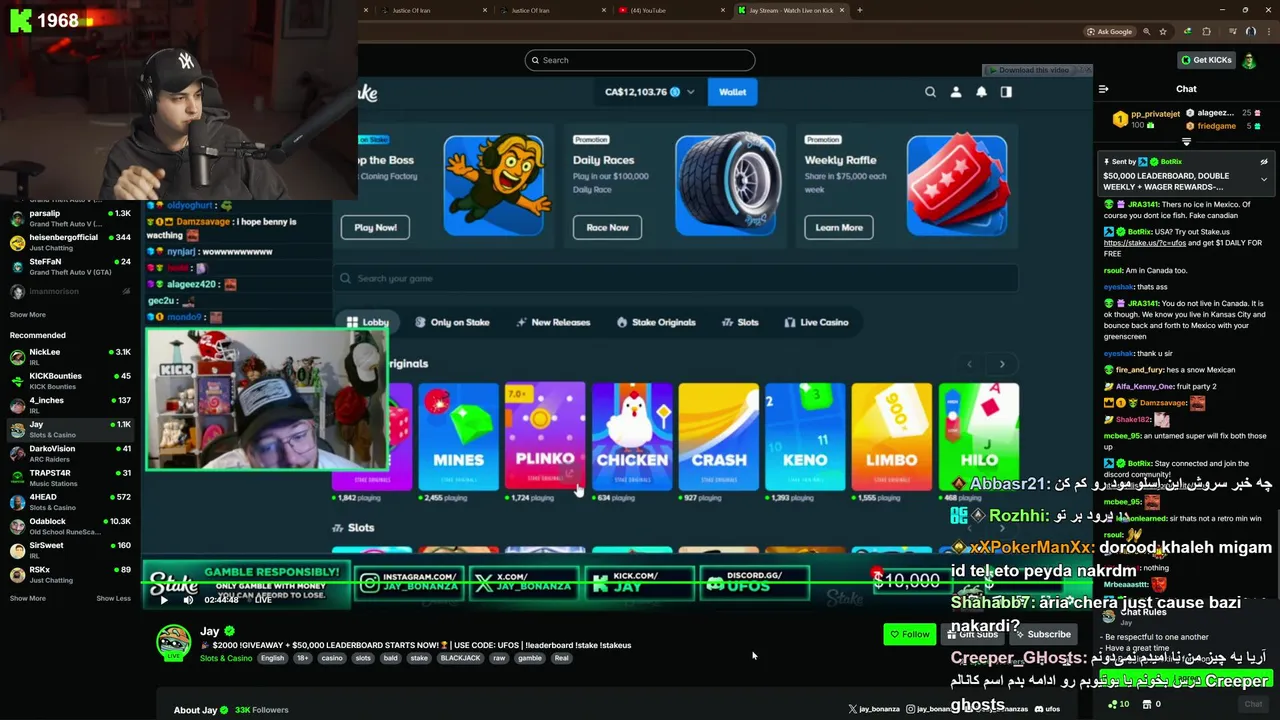Click the Slots & Casino category link
The height and width of the screenshot is (720, 1280).
click(225, 658)
